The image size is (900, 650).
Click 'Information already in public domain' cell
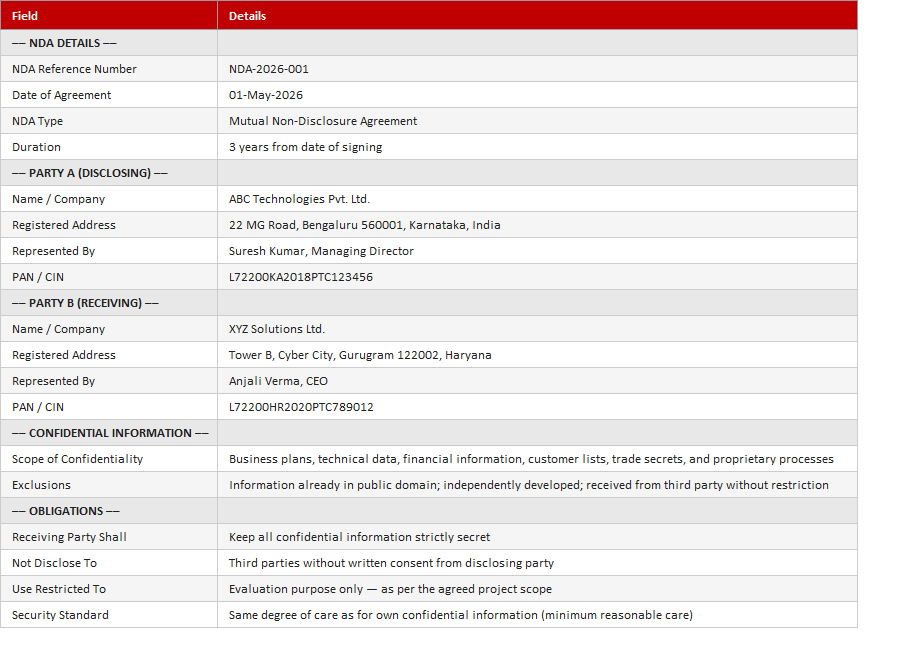tap(537, 485)
